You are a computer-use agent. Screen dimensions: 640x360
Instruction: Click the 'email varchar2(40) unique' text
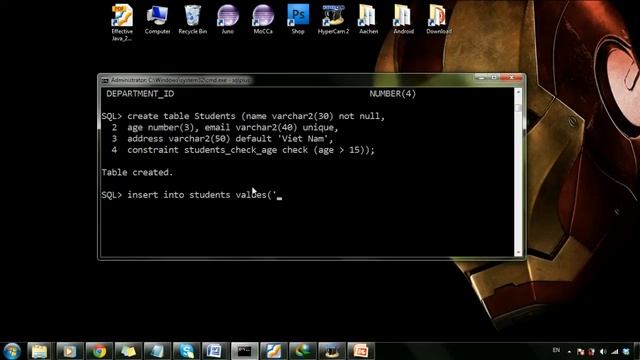click(269, 127)
